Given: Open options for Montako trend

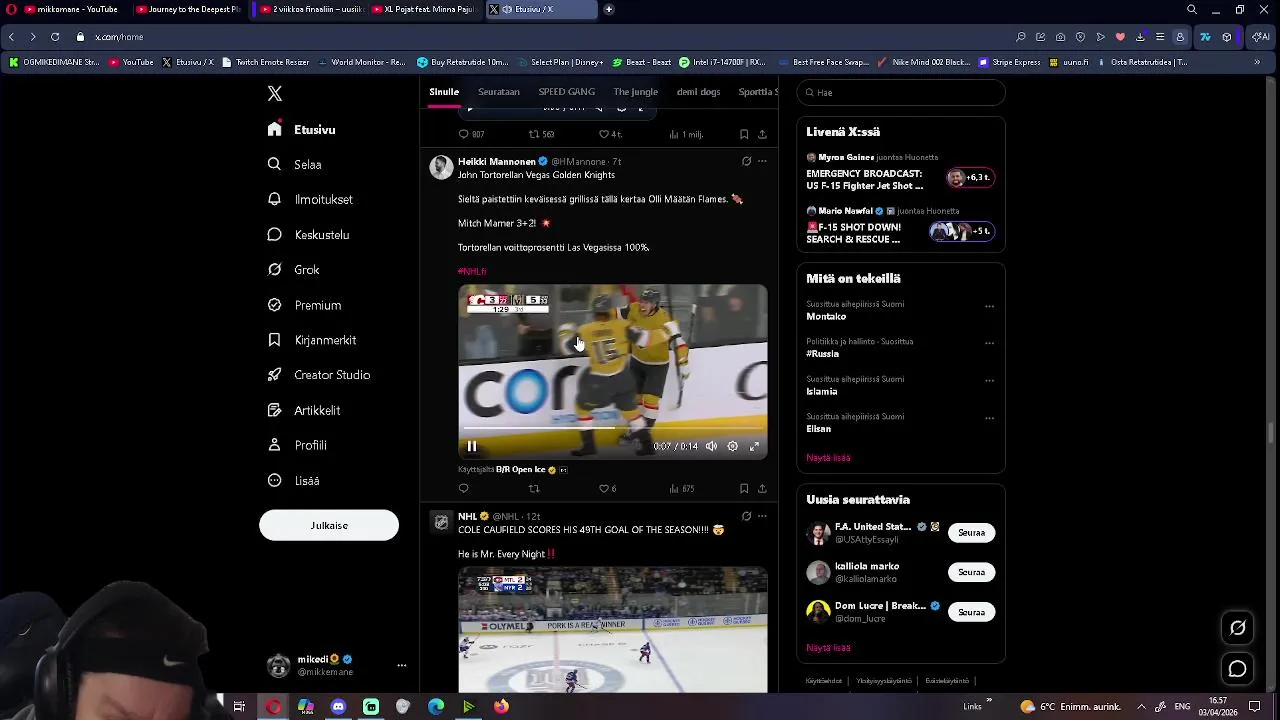Looking at the screenshot, I should [989, 307].
